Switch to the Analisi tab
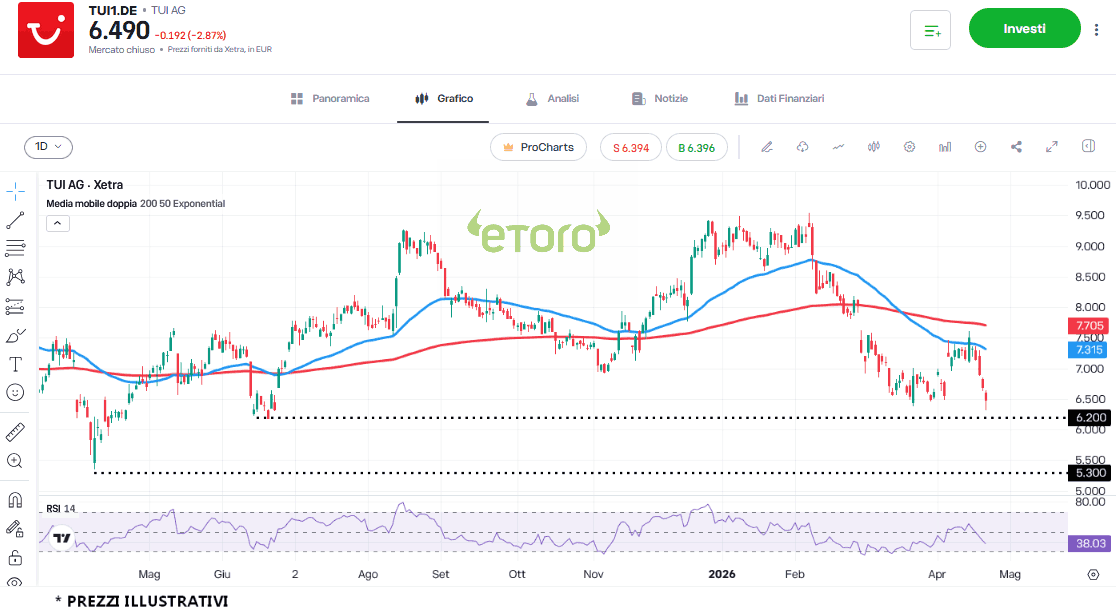This screenshot has width=1116, height=611. 552,99
